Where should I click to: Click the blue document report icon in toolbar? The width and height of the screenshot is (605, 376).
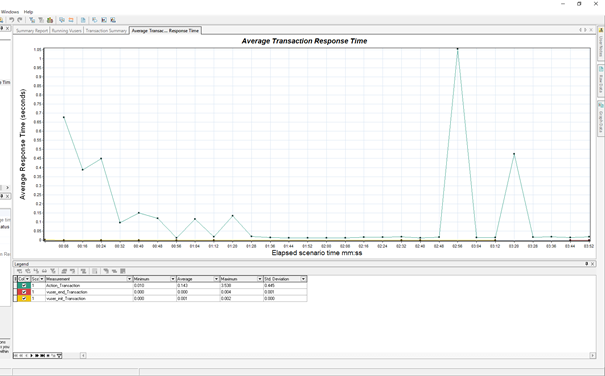pyautogui.click(x=83, y=20)
